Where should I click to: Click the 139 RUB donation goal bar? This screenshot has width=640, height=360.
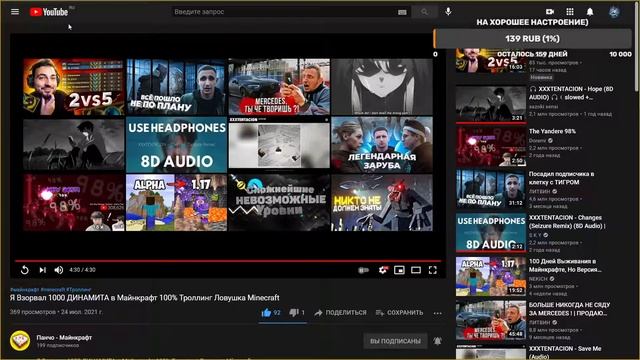pos(532,39)
